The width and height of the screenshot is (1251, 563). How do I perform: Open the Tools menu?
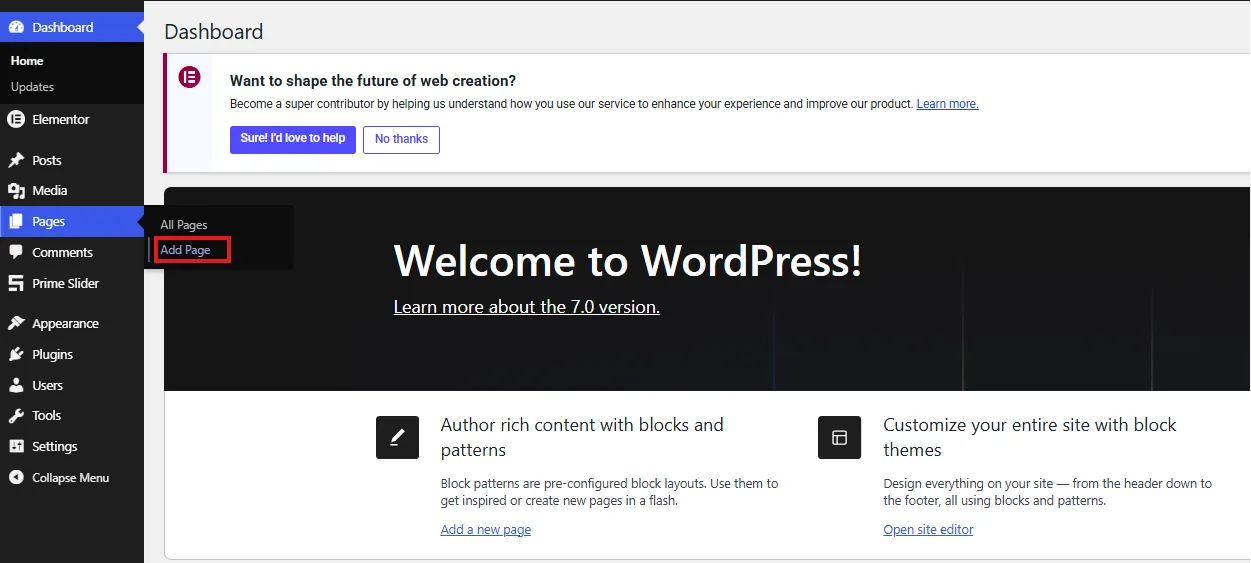[72, 415]
